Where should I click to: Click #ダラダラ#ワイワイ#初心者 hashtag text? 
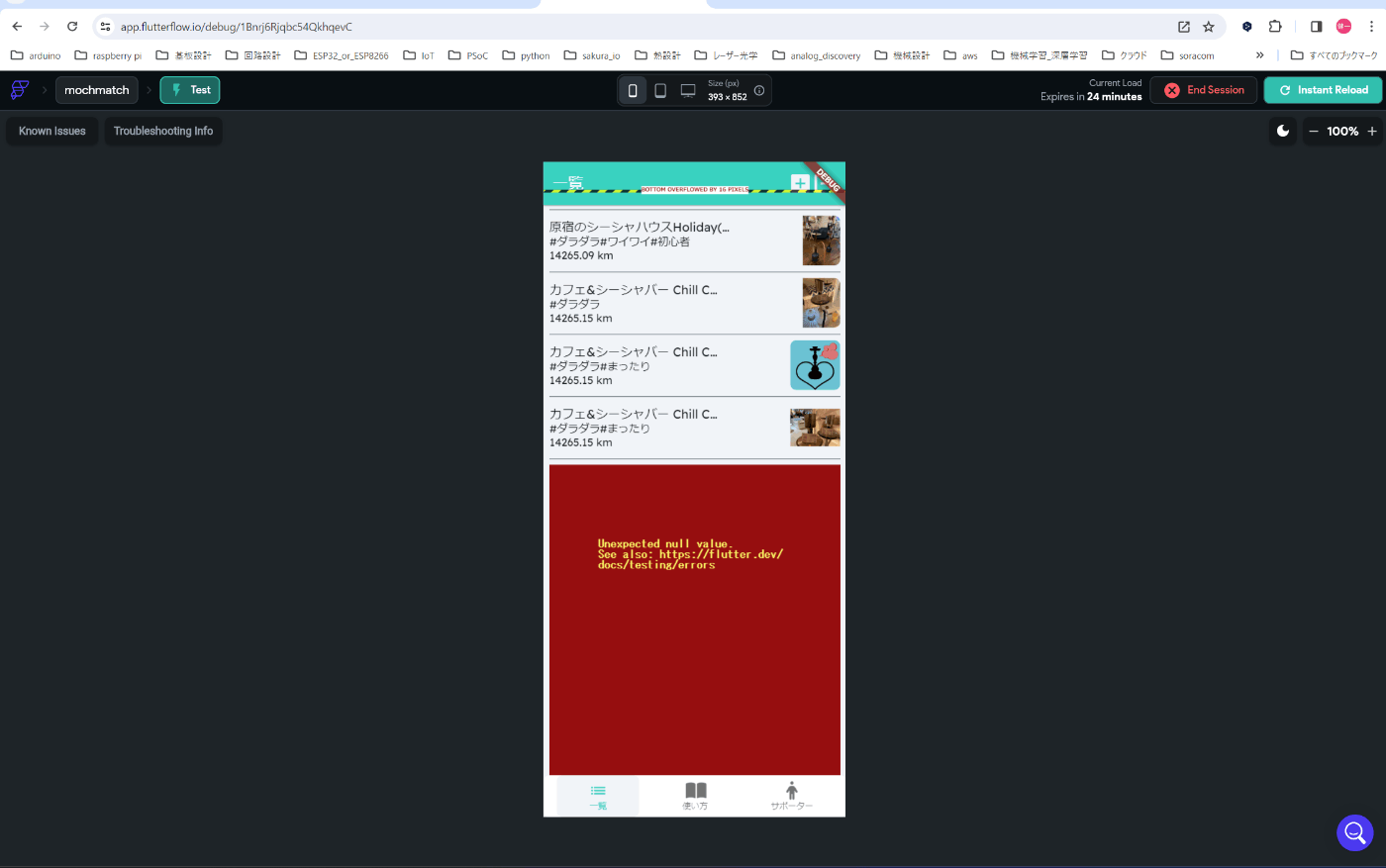(620, 241)
